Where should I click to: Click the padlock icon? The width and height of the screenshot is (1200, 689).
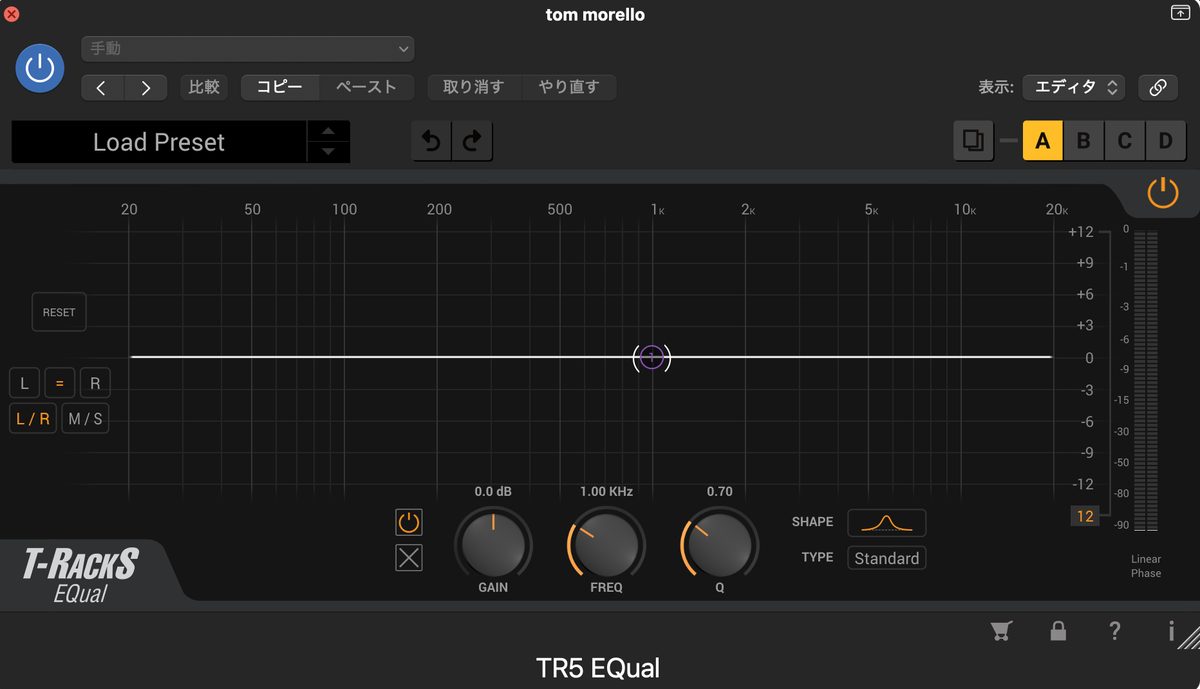coord(1058,630)
